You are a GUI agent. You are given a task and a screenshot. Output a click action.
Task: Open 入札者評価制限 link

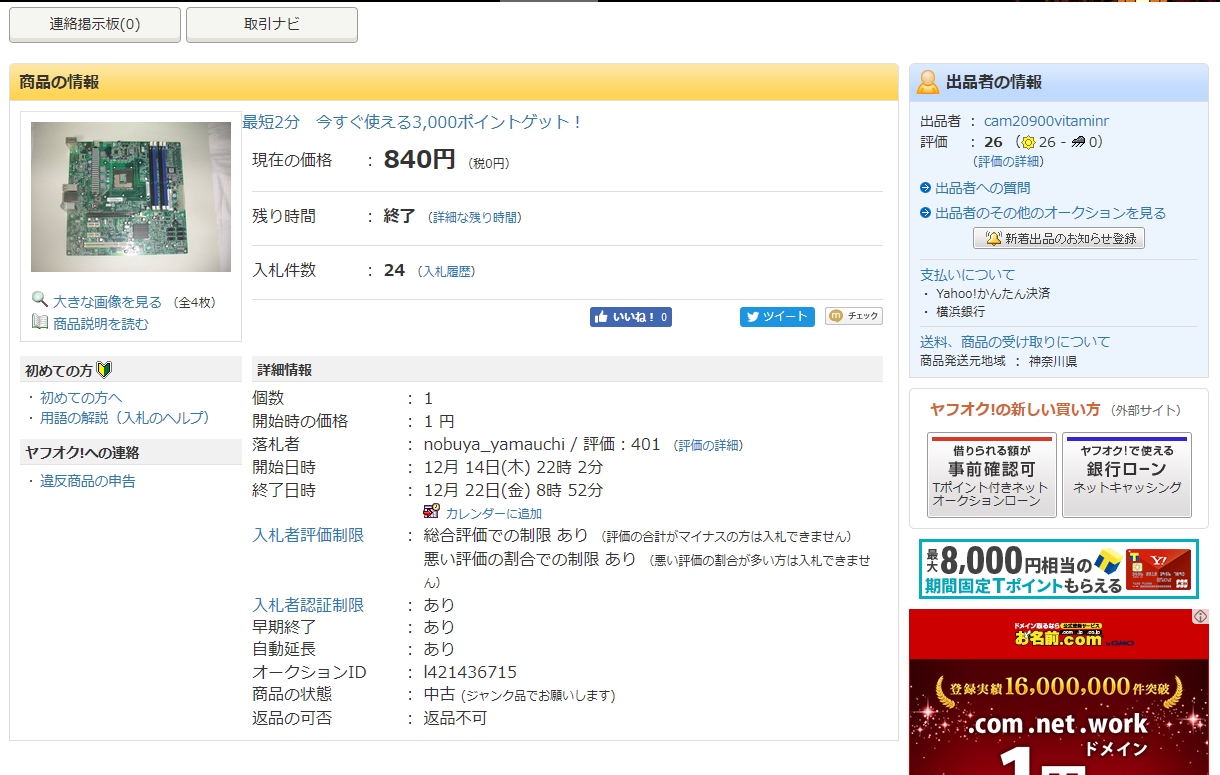[x=308, y=536]
